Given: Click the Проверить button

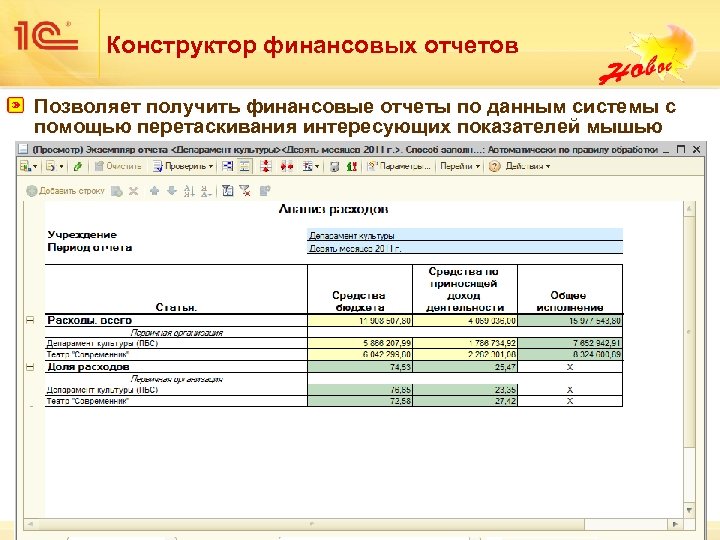Looking at the screenshot, I should (180, 166).
